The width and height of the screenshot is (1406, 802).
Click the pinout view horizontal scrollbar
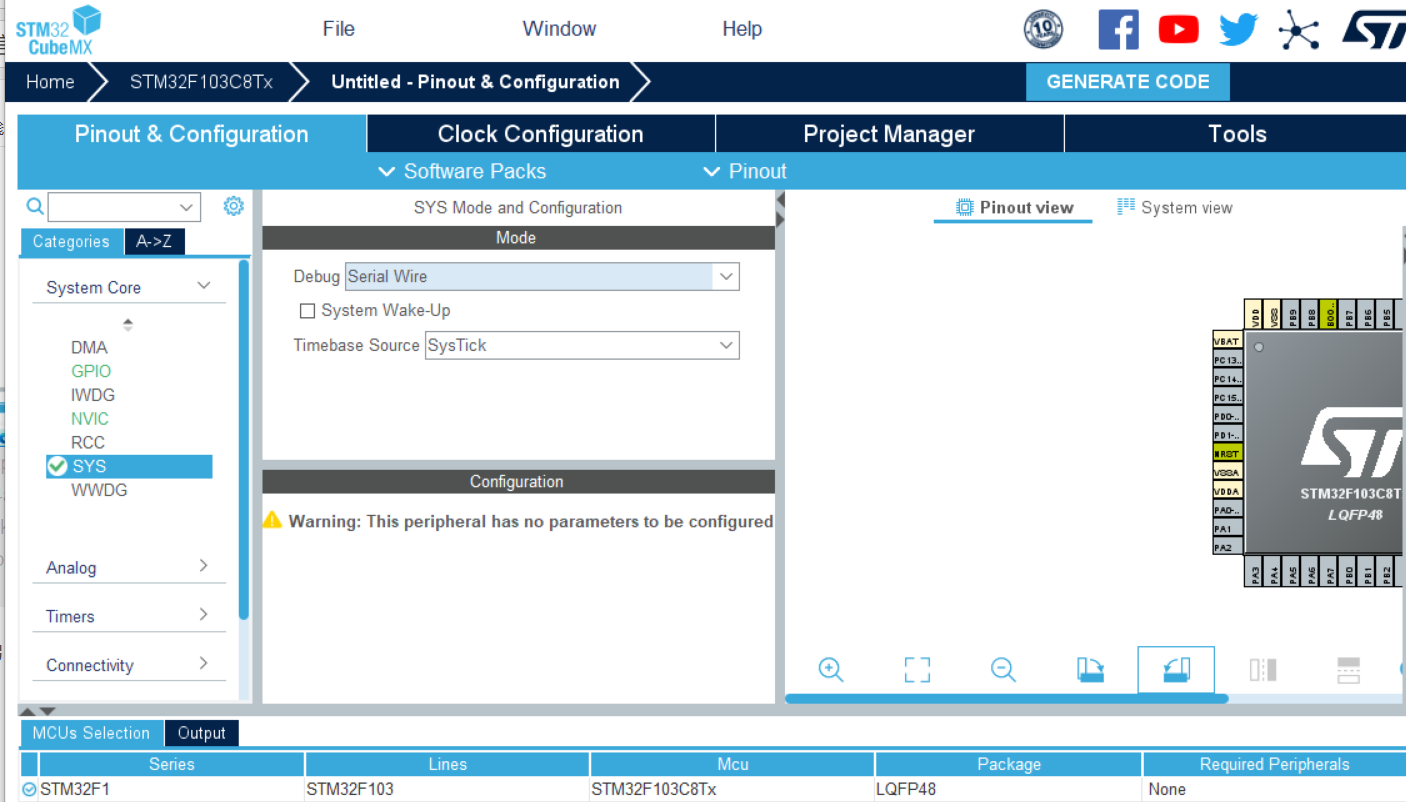click(x=1006, y=698)
